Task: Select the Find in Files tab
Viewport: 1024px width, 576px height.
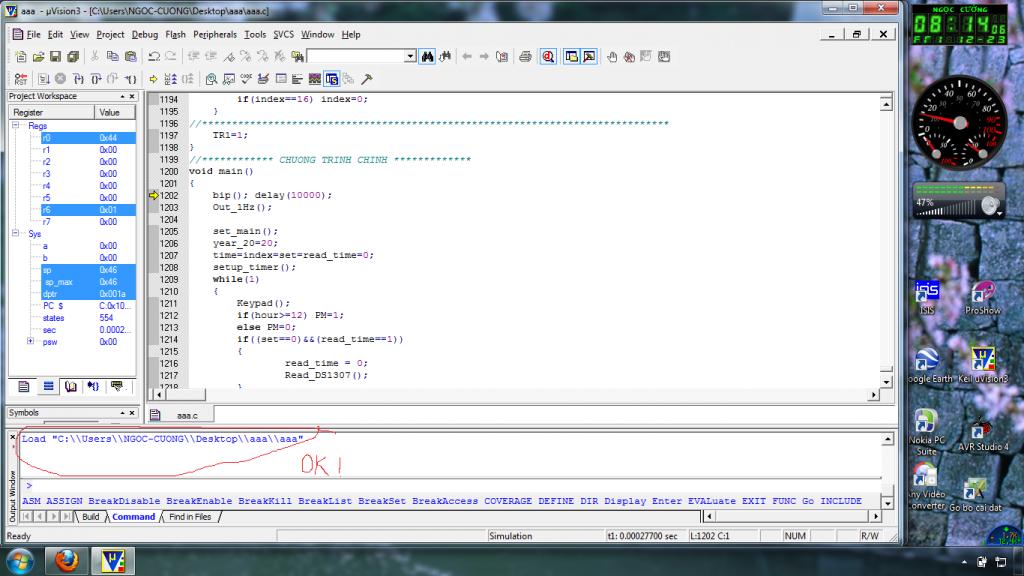Action: pyautogui.click(x=190, y=517)
